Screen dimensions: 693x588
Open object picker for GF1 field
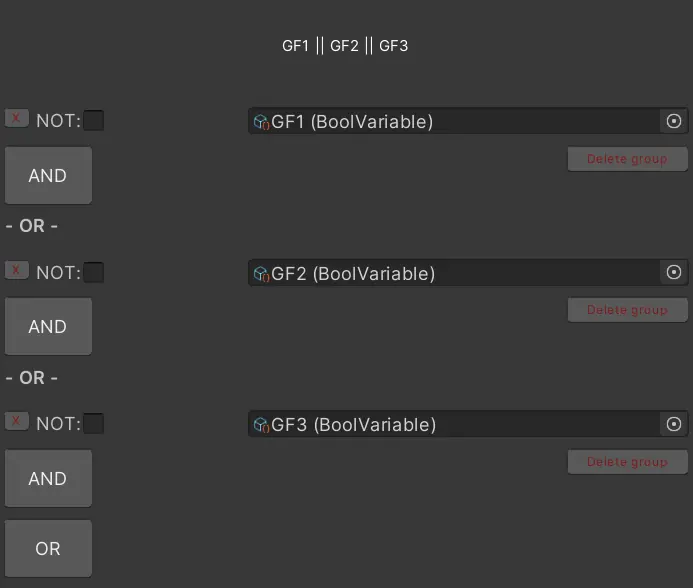coord(674,121)
